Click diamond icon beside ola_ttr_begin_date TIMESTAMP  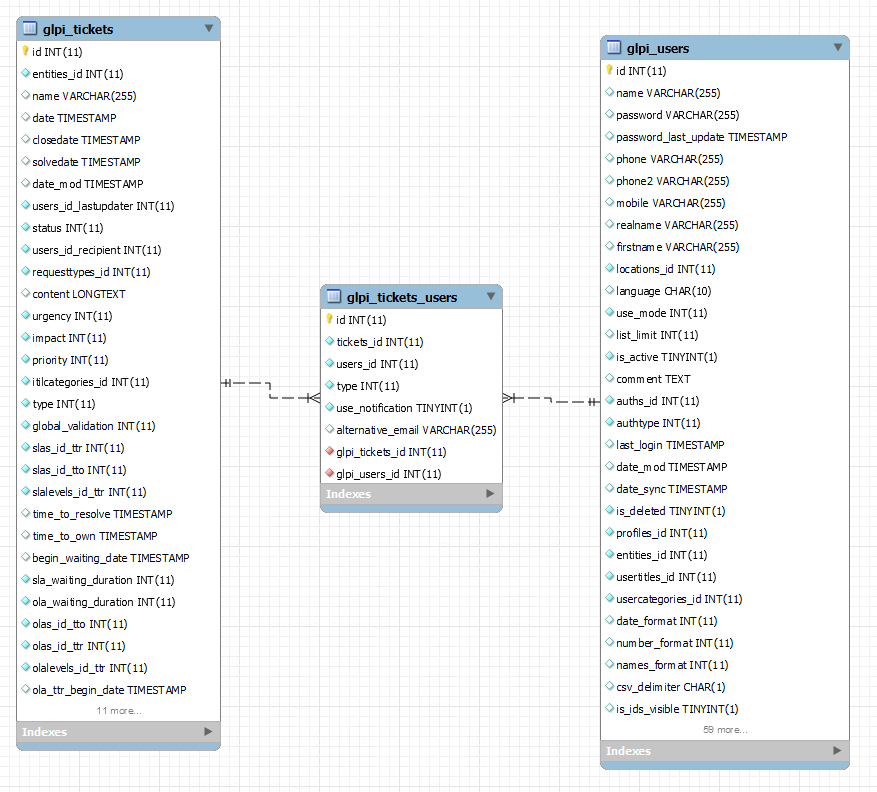(26, 689)
